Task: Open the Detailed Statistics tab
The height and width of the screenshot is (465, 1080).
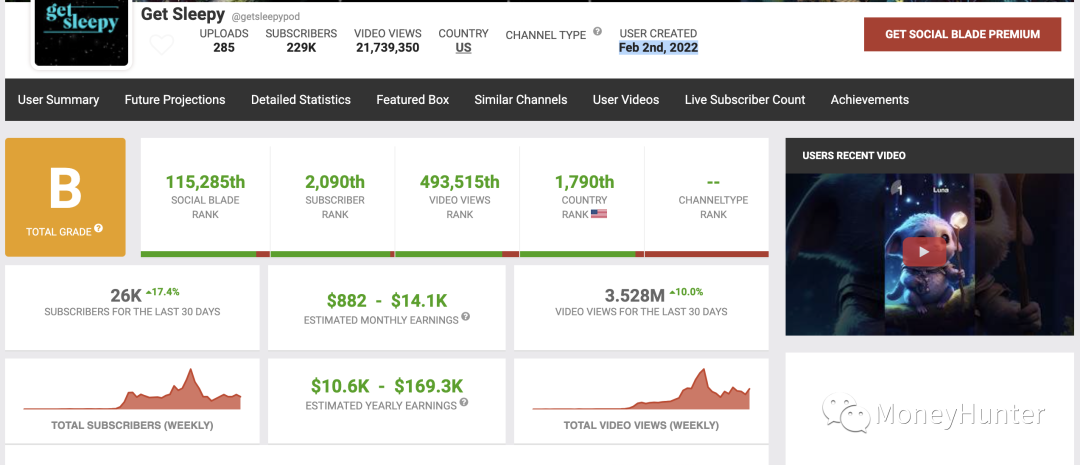Action: tap(301, 100)
